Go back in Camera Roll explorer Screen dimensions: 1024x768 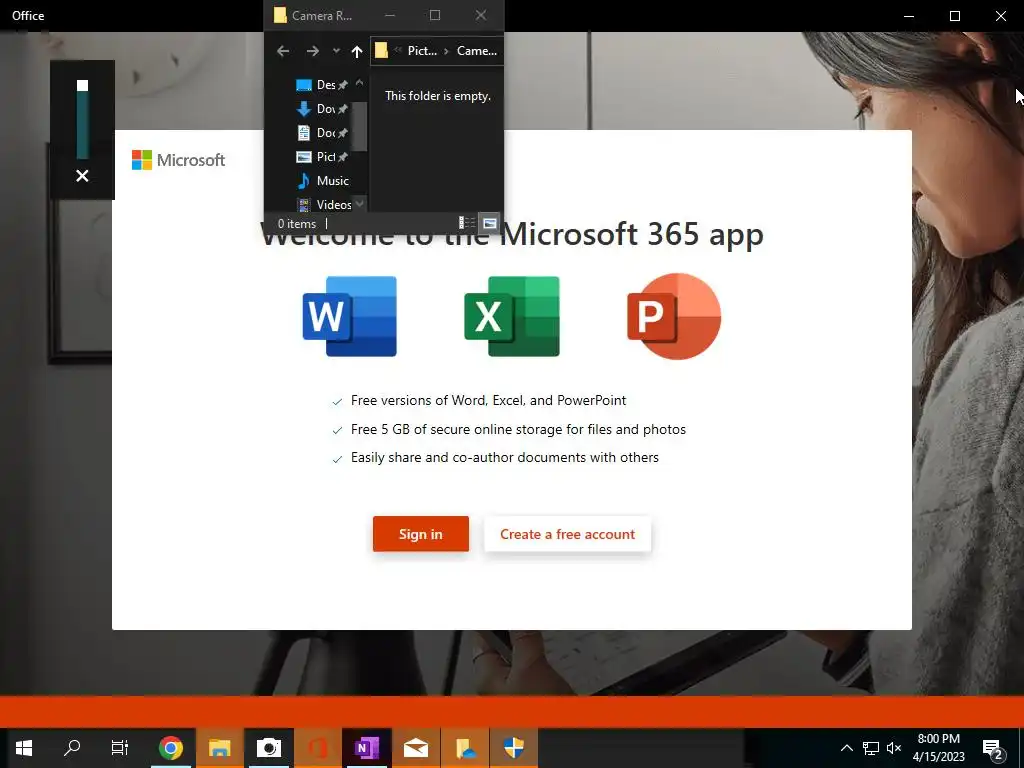(283, 51)
